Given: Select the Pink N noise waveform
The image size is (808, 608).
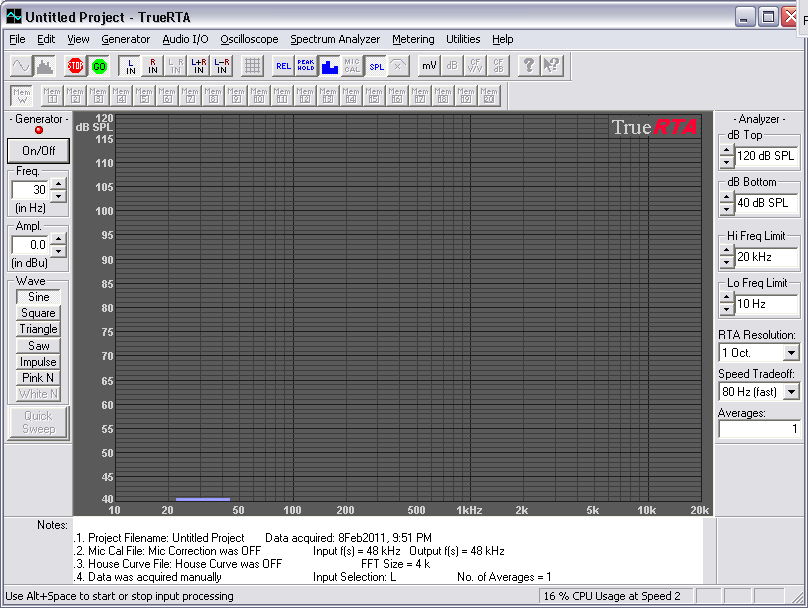Looking at the screenshot, I should 39,378.
